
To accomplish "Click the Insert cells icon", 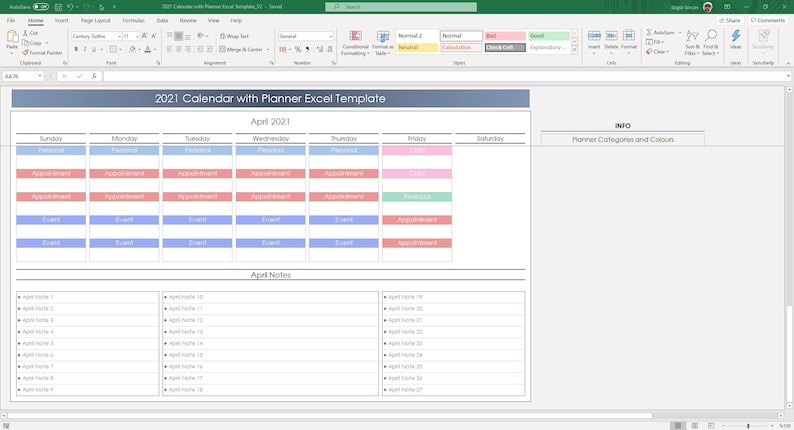I will pos(594,35).
